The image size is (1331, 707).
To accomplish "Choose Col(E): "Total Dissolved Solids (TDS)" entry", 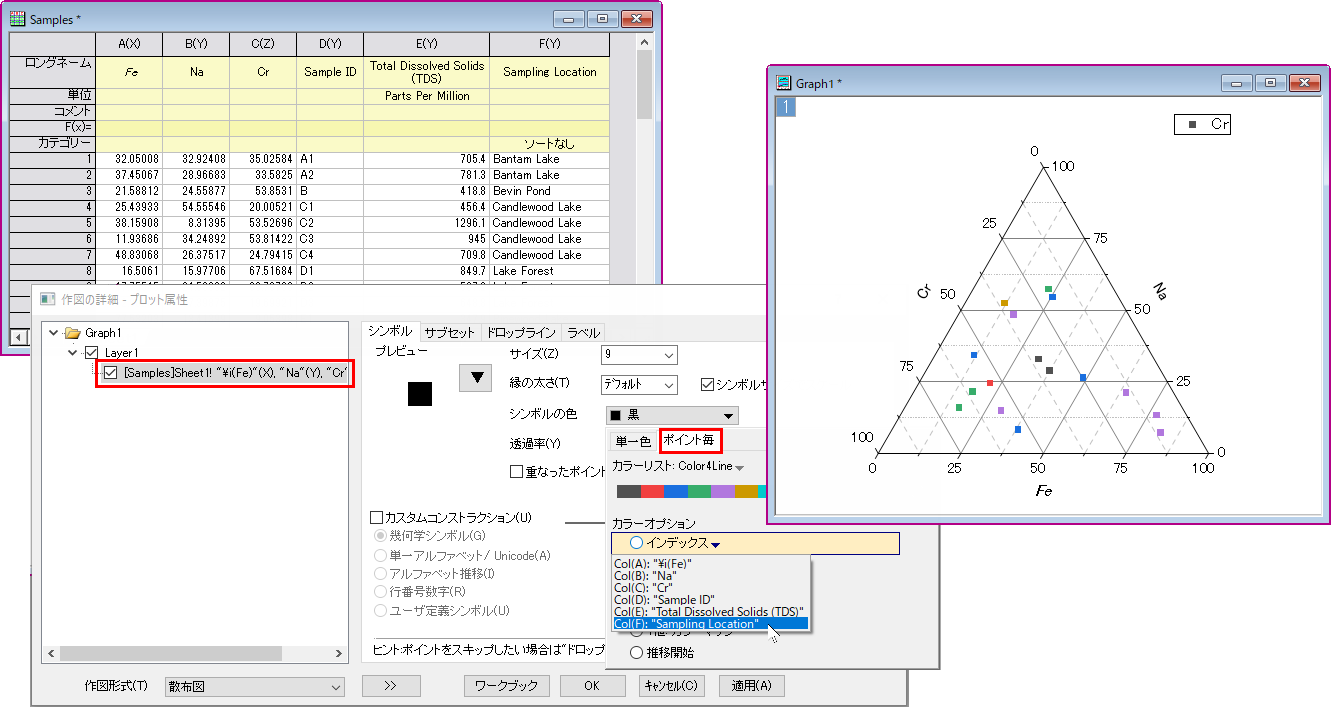I will 710,611.
